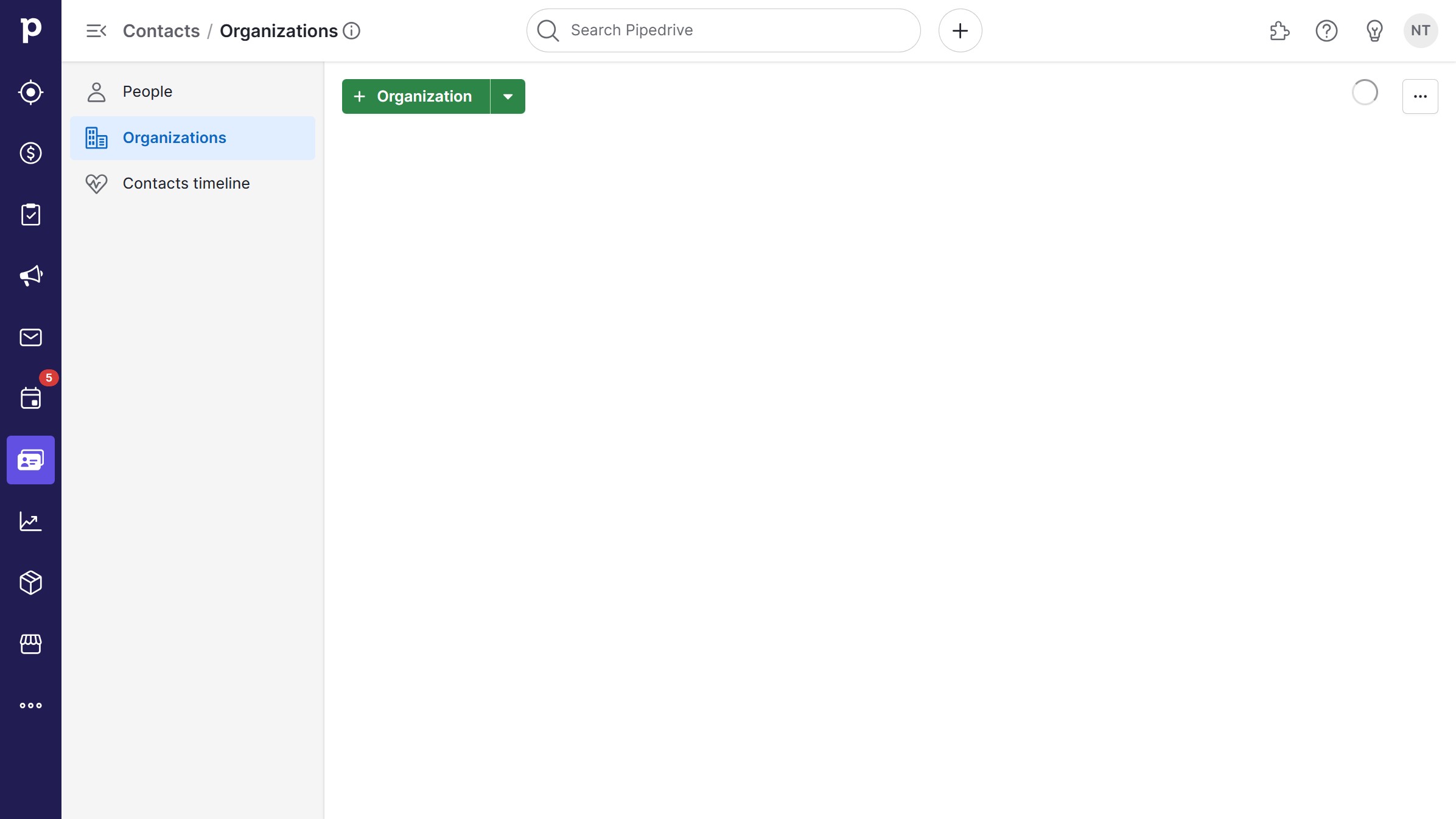
Task: Click the add Organization button
Action: click(416, 96)
